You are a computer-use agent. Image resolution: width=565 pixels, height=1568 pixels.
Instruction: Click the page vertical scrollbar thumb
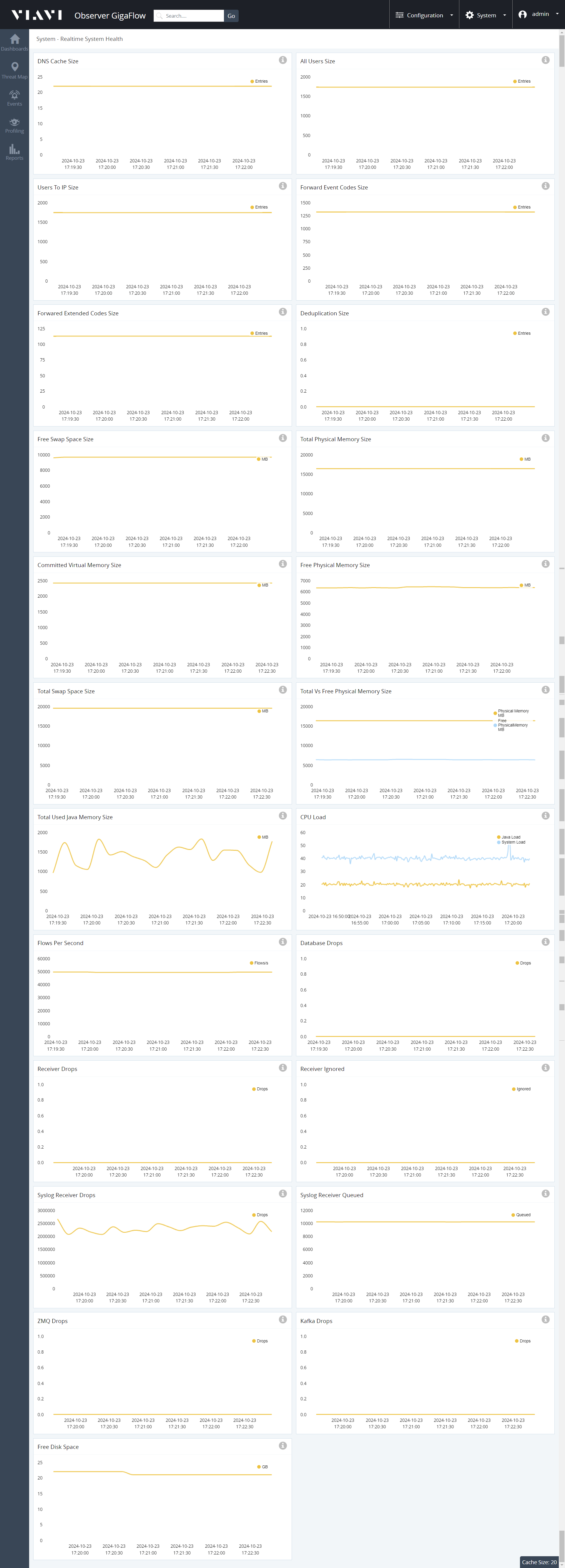pos(561,52)
